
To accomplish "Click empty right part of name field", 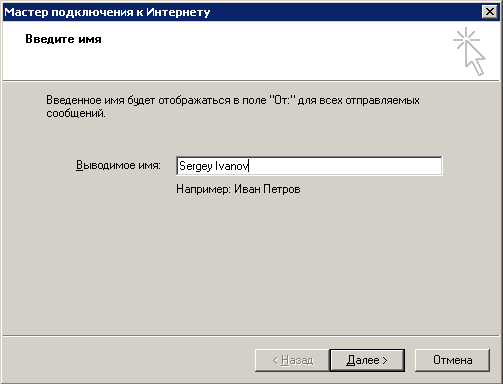I will [x=347, y=166].
